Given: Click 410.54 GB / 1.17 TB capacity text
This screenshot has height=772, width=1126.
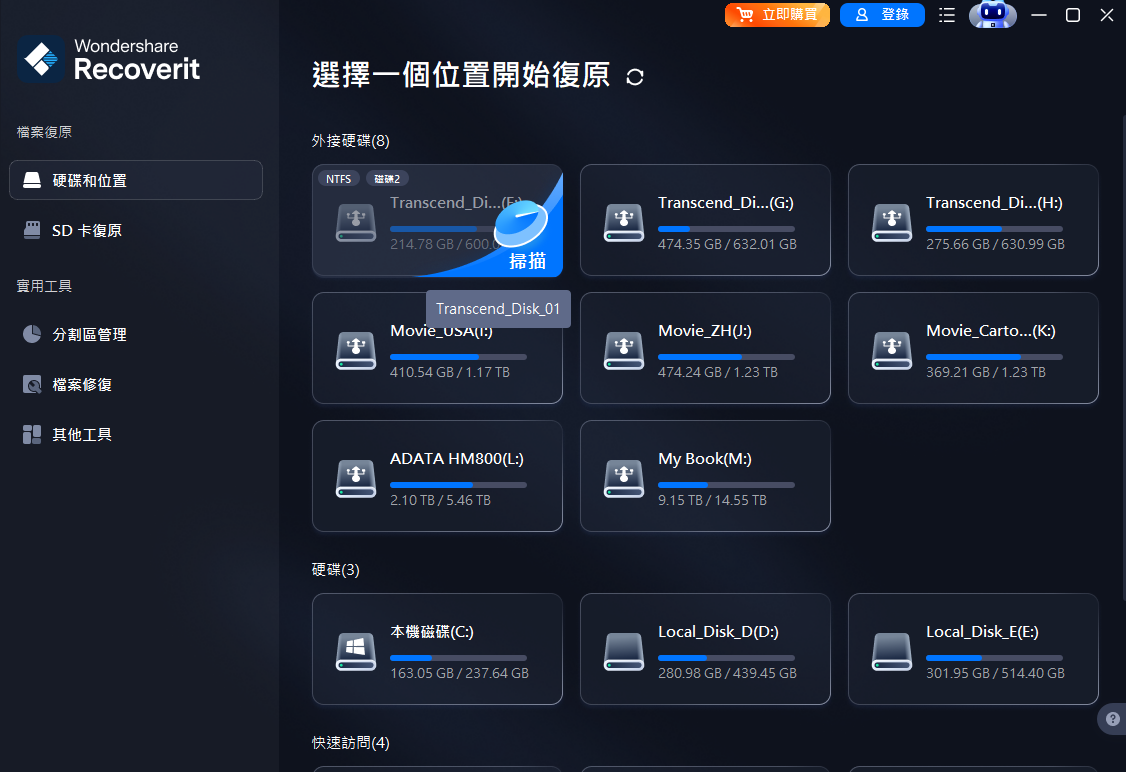Looking at the screenshot, I should 450,372.
